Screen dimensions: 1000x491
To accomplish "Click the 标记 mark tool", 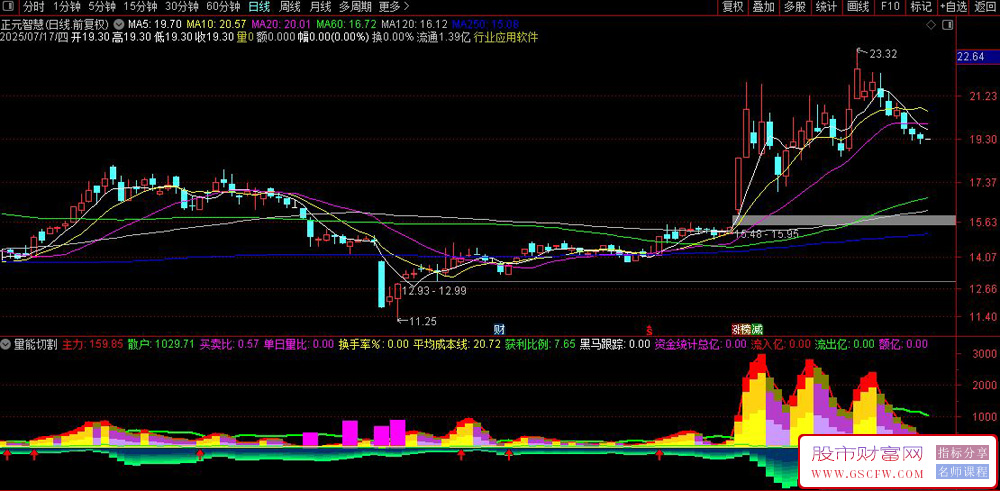I will click(x=921, y=7).
